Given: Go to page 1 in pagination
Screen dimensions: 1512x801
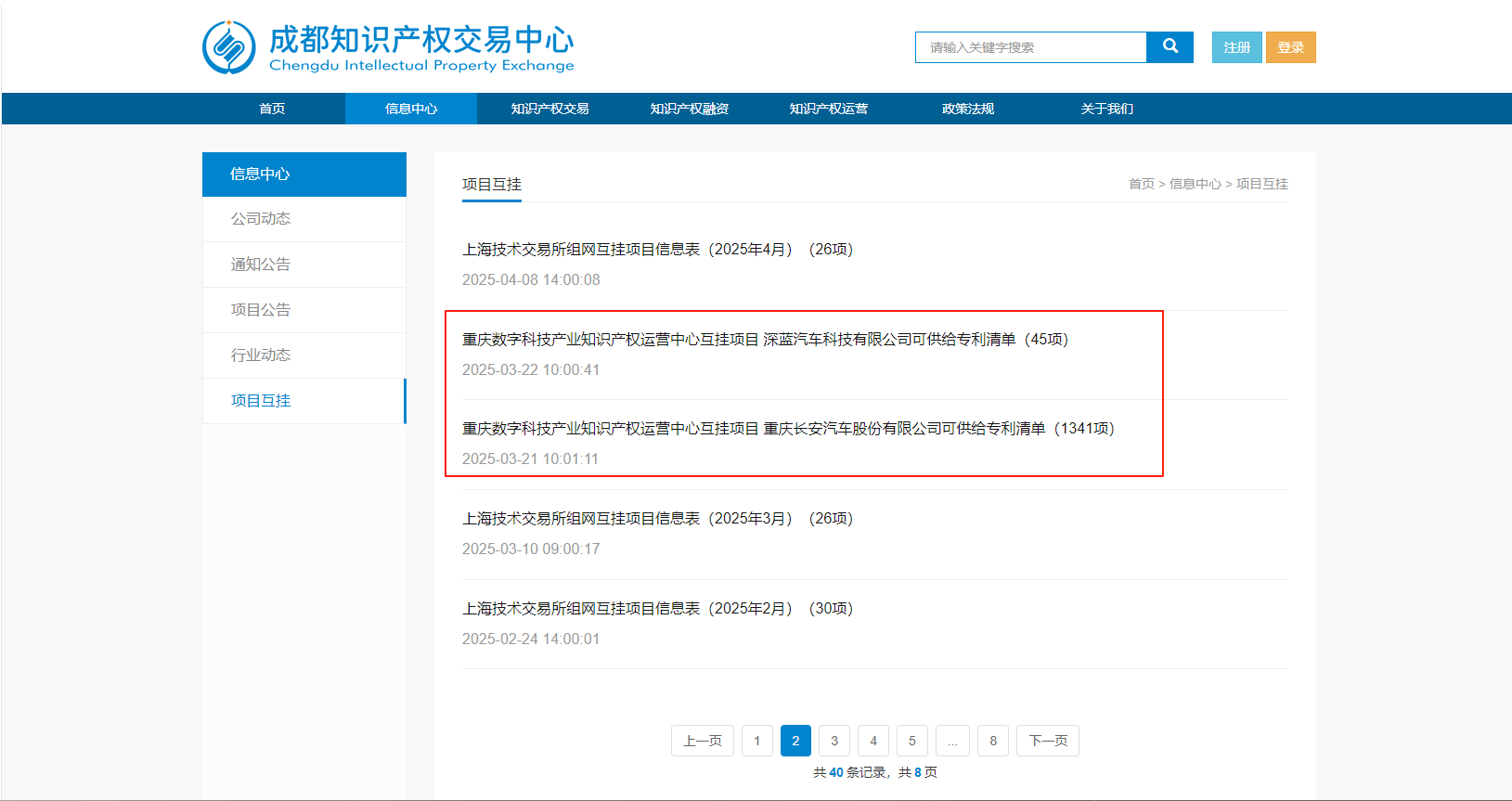Looking at the screenshot, I should (x=757, y=741).
